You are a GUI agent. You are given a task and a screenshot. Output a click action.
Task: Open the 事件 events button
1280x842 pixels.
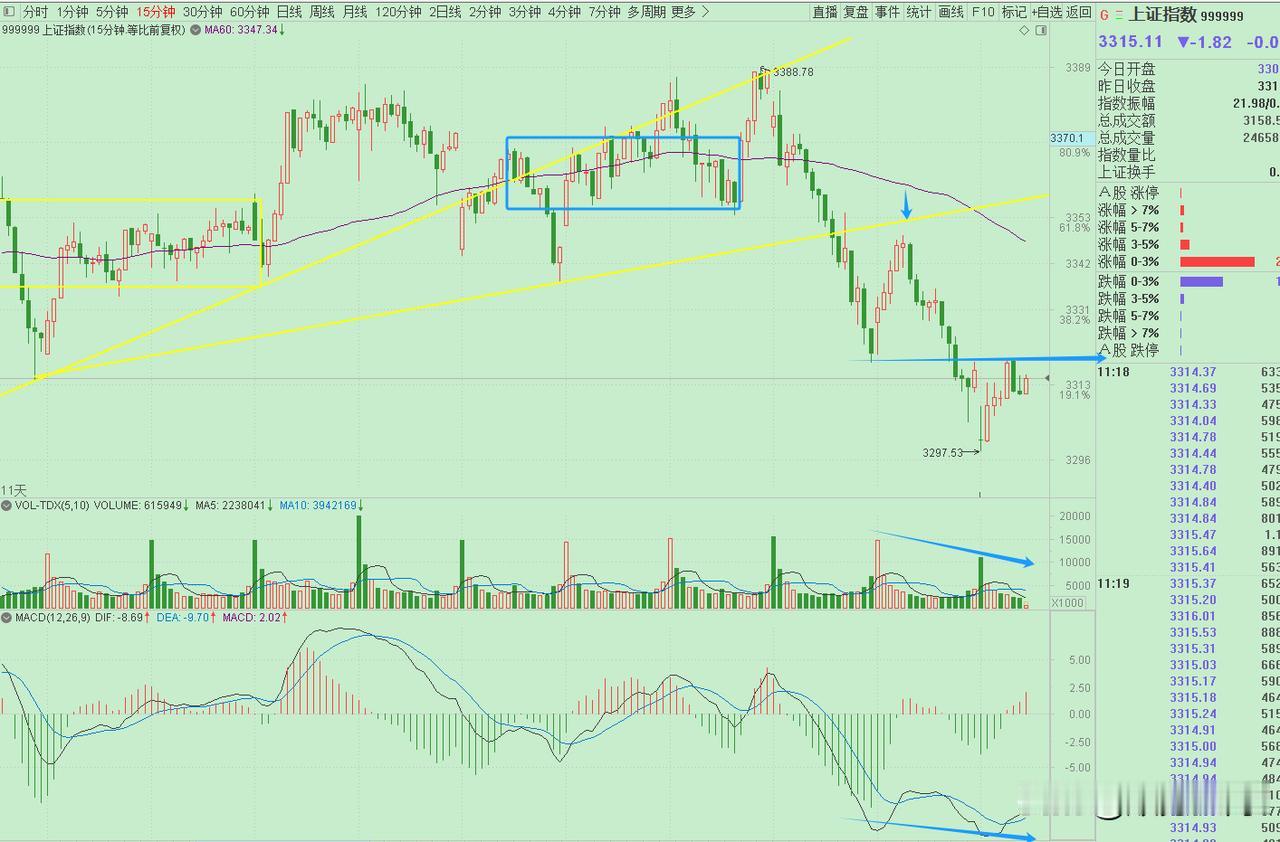(887, 12)
